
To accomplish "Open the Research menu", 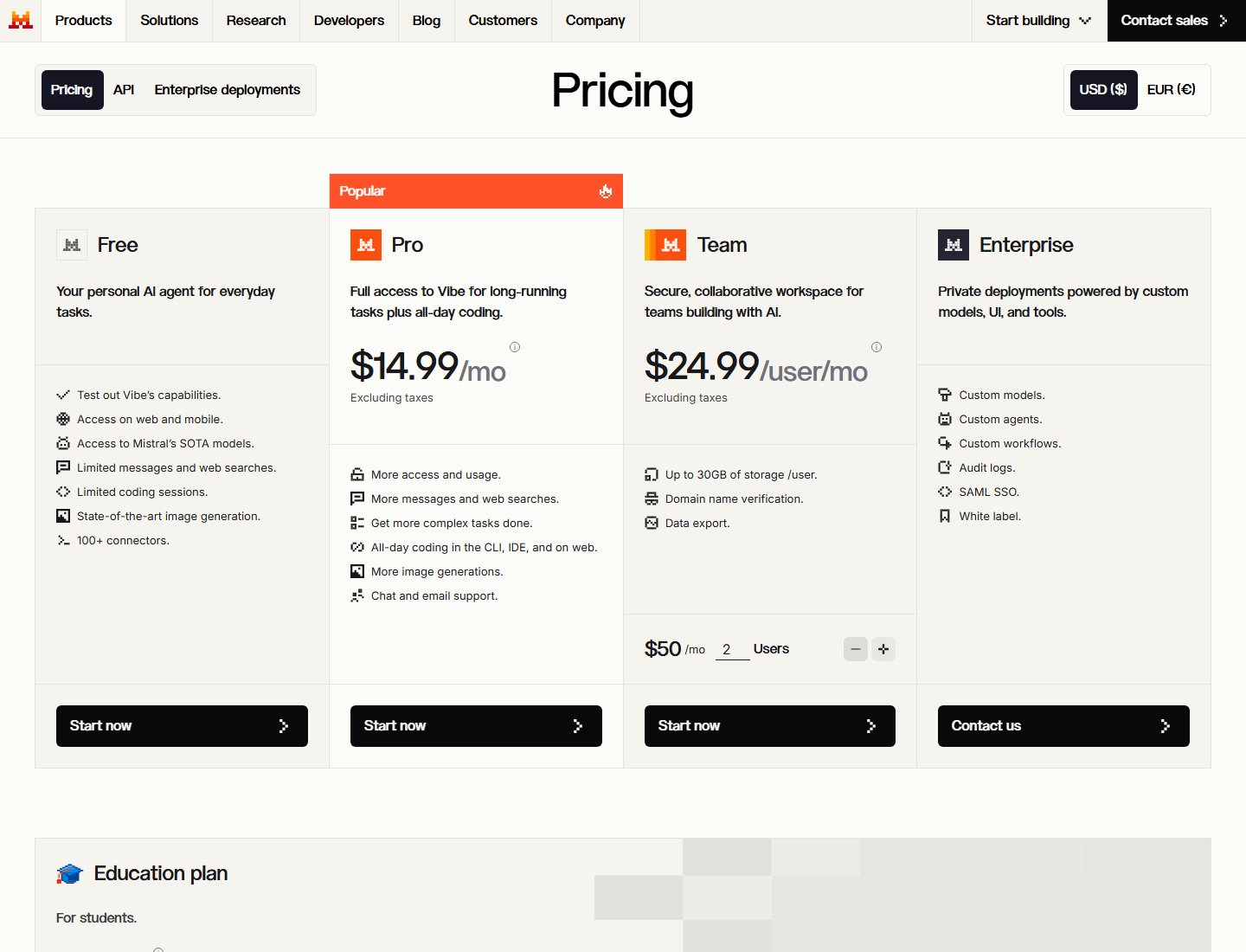I will pyautogui.click(x=256, y=21).
